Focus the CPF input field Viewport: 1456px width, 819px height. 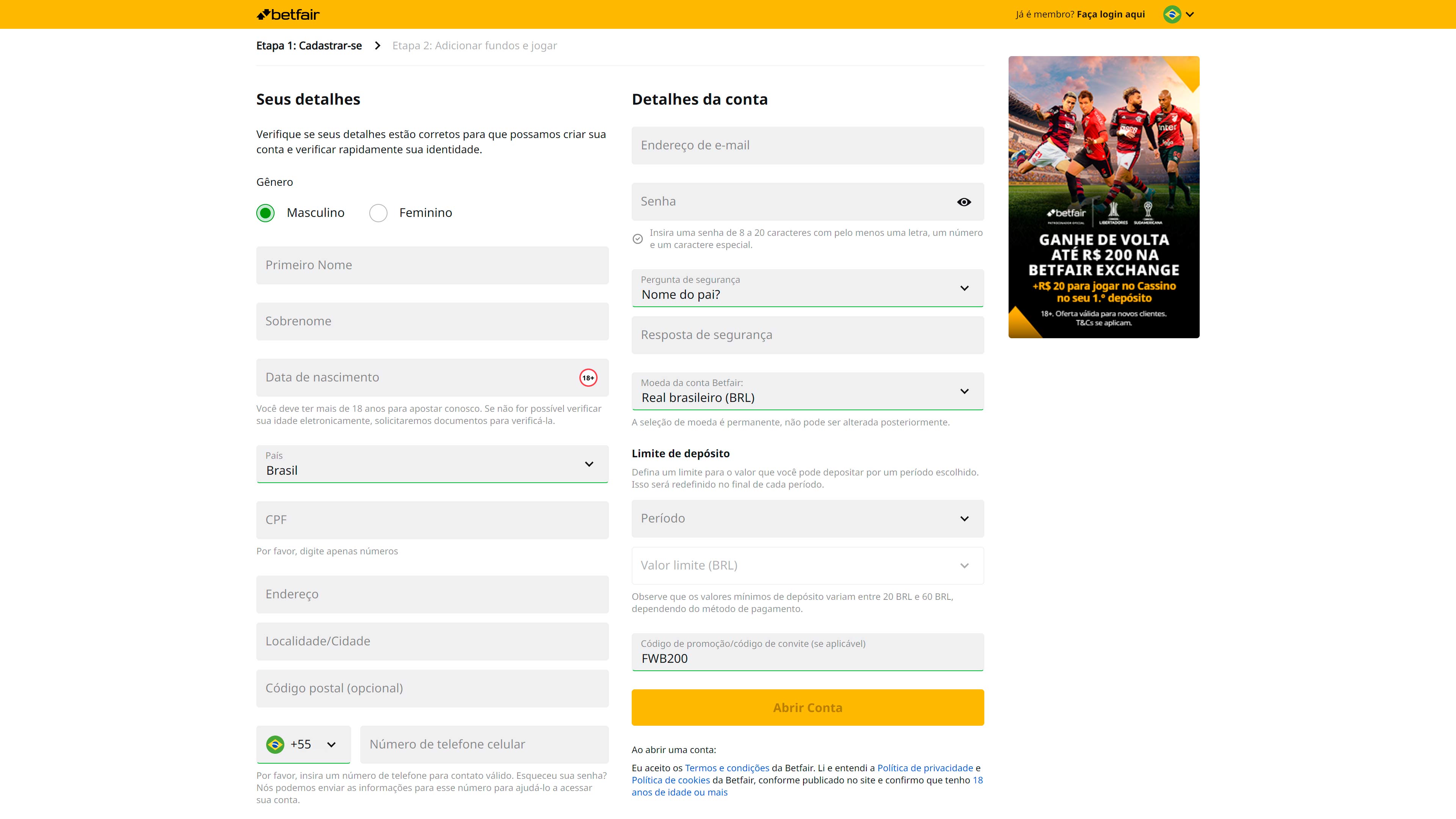tap(432, 520)
